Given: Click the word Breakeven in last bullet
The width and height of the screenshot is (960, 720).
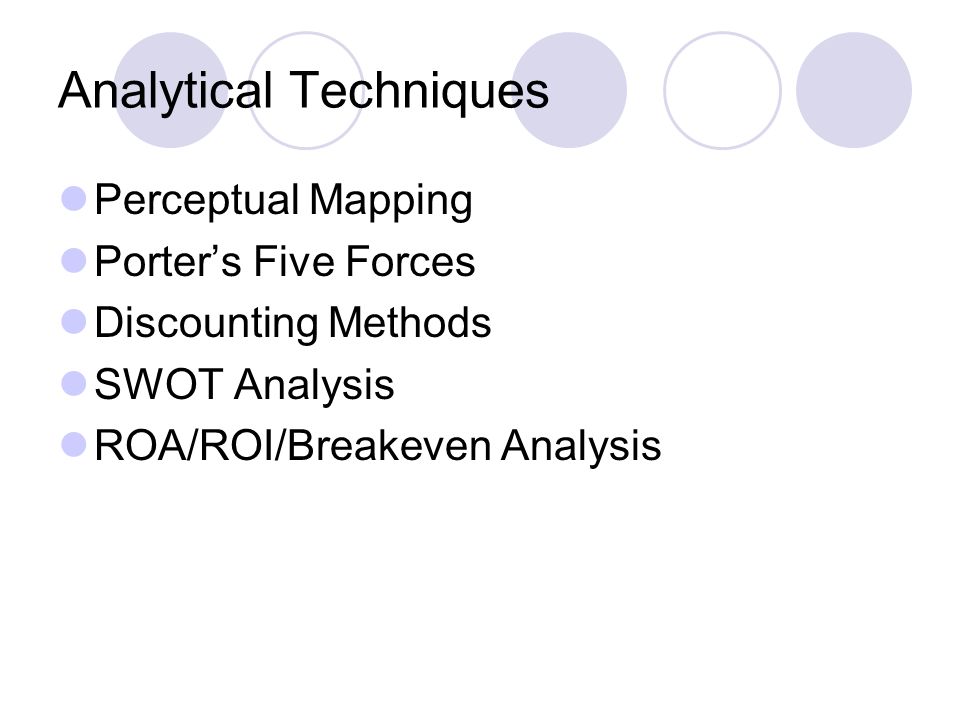Looking at the screenshot, I should tap(389, 445).
